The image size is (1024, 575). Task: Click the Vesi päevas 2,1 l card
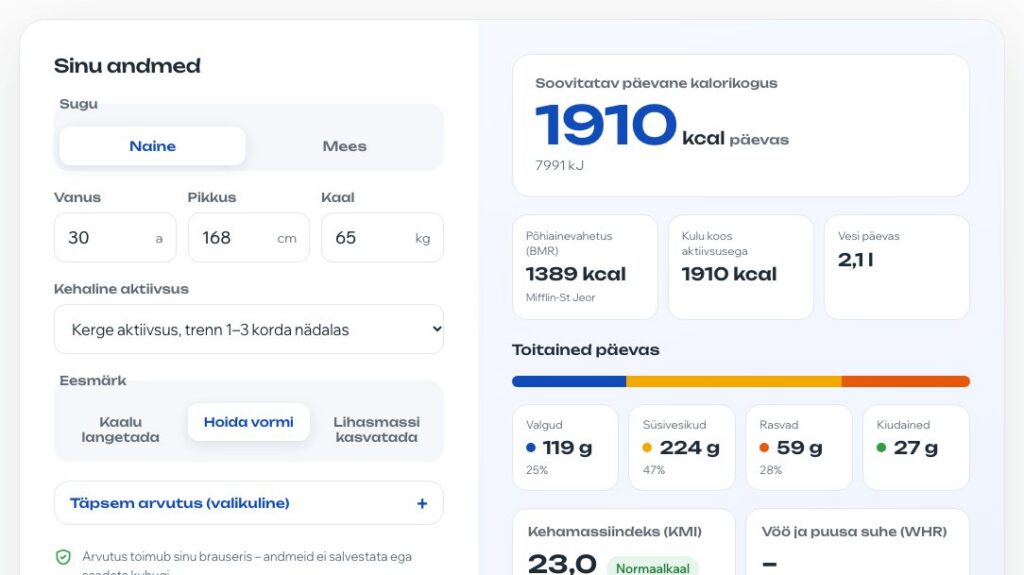point(897,267)
